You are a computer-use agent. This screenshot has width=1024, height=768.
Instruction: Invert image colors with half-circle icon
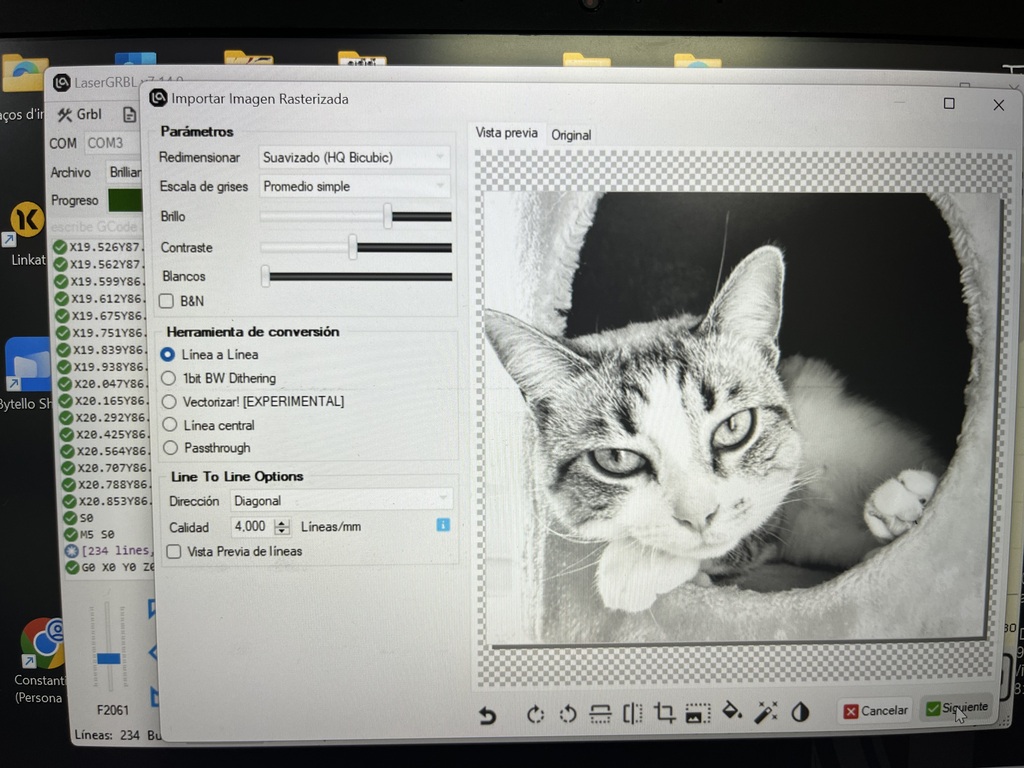click(x=800, y=712)
